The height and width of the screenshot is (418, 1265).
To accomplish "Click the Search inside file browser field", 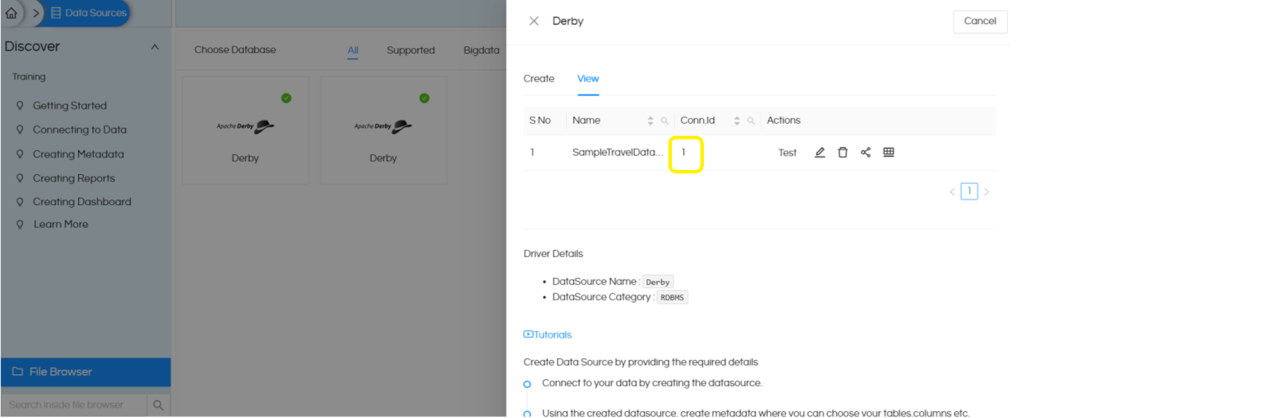I will tap(74, 405).
